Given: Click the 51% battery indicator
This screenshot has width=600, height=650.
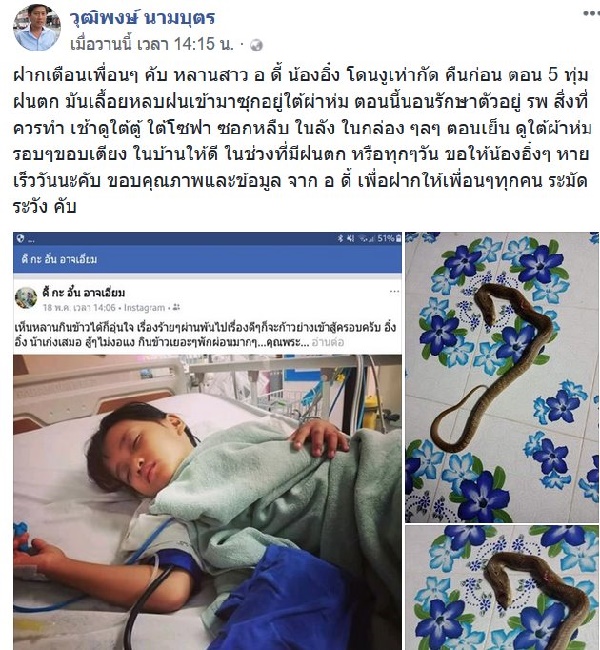Looking at the screenshot, I should (x=389, y=238).
